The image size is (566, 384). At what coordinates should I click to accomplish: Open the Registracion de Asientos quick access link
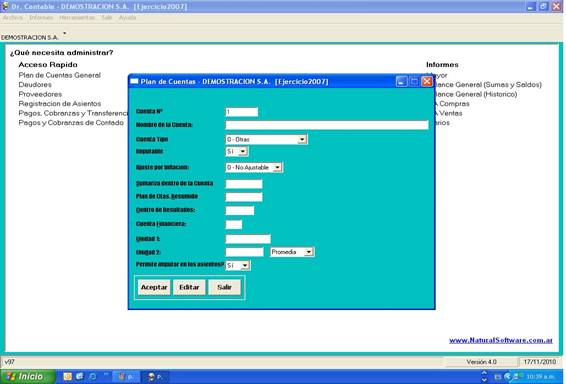click(x=60, y=104)
